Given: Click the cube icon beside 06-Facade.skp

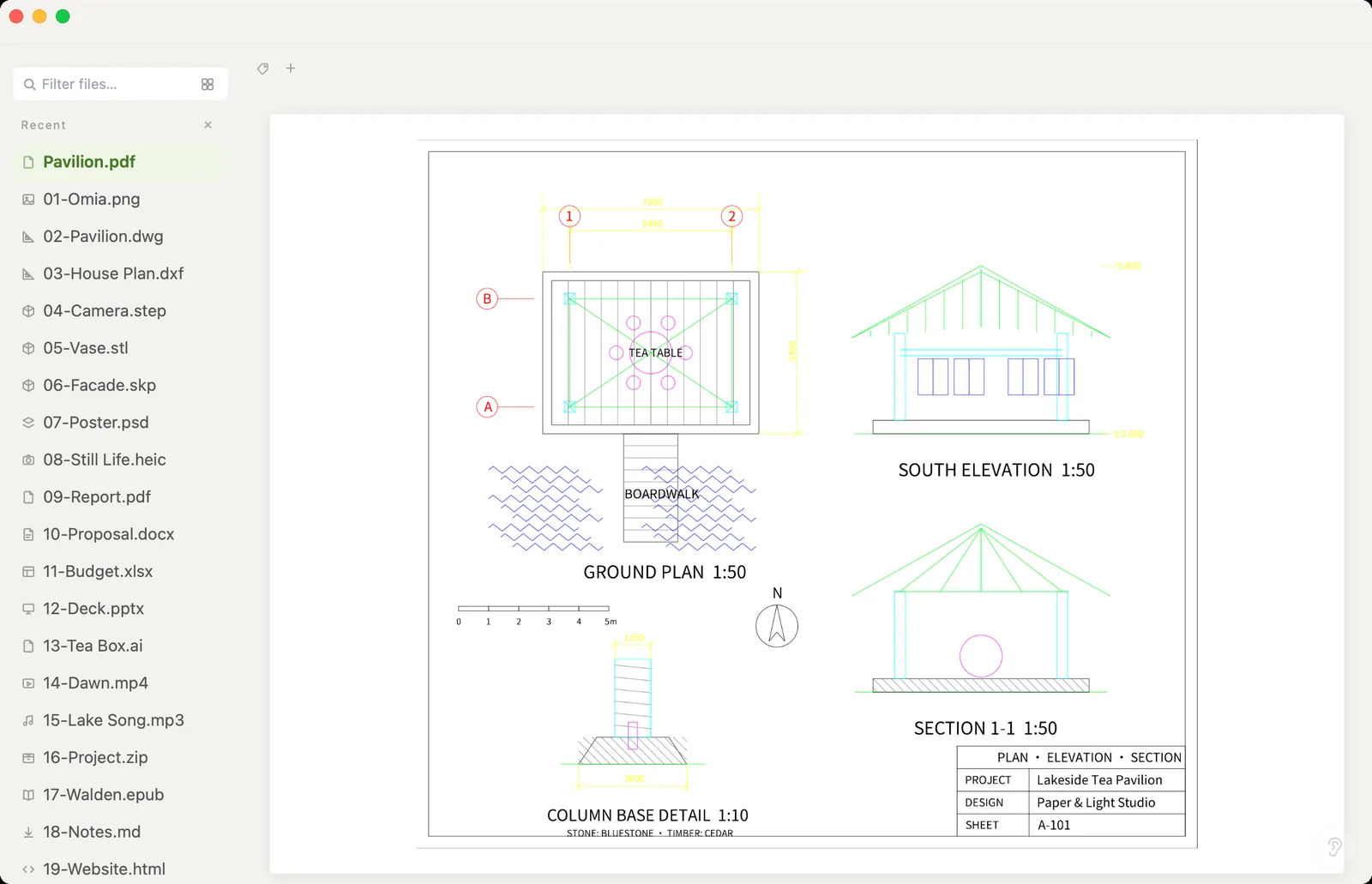Looking at the screenshot, I should click(28, 386).
